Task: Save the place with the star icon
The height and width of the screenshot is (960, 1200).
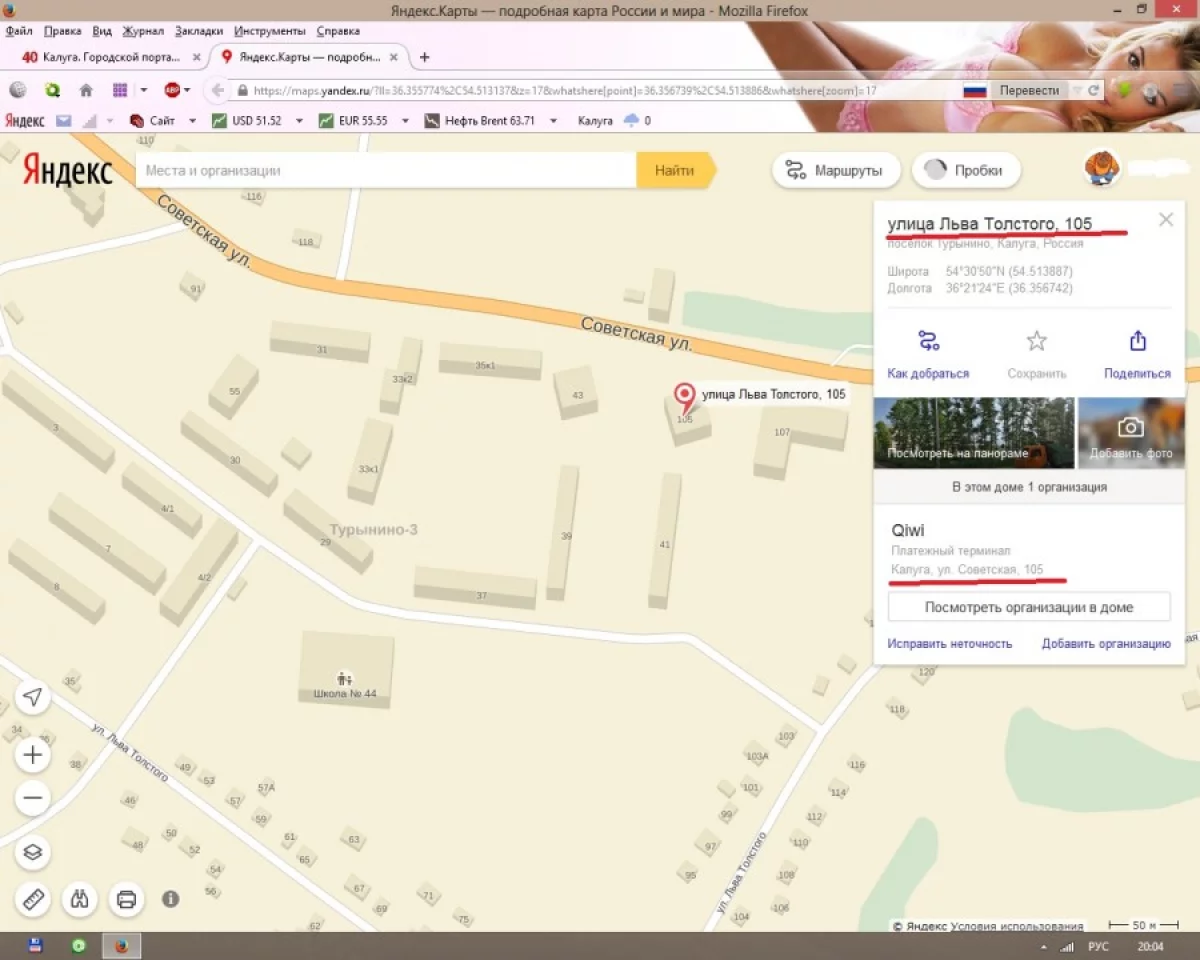Action: click(1036, 341)
